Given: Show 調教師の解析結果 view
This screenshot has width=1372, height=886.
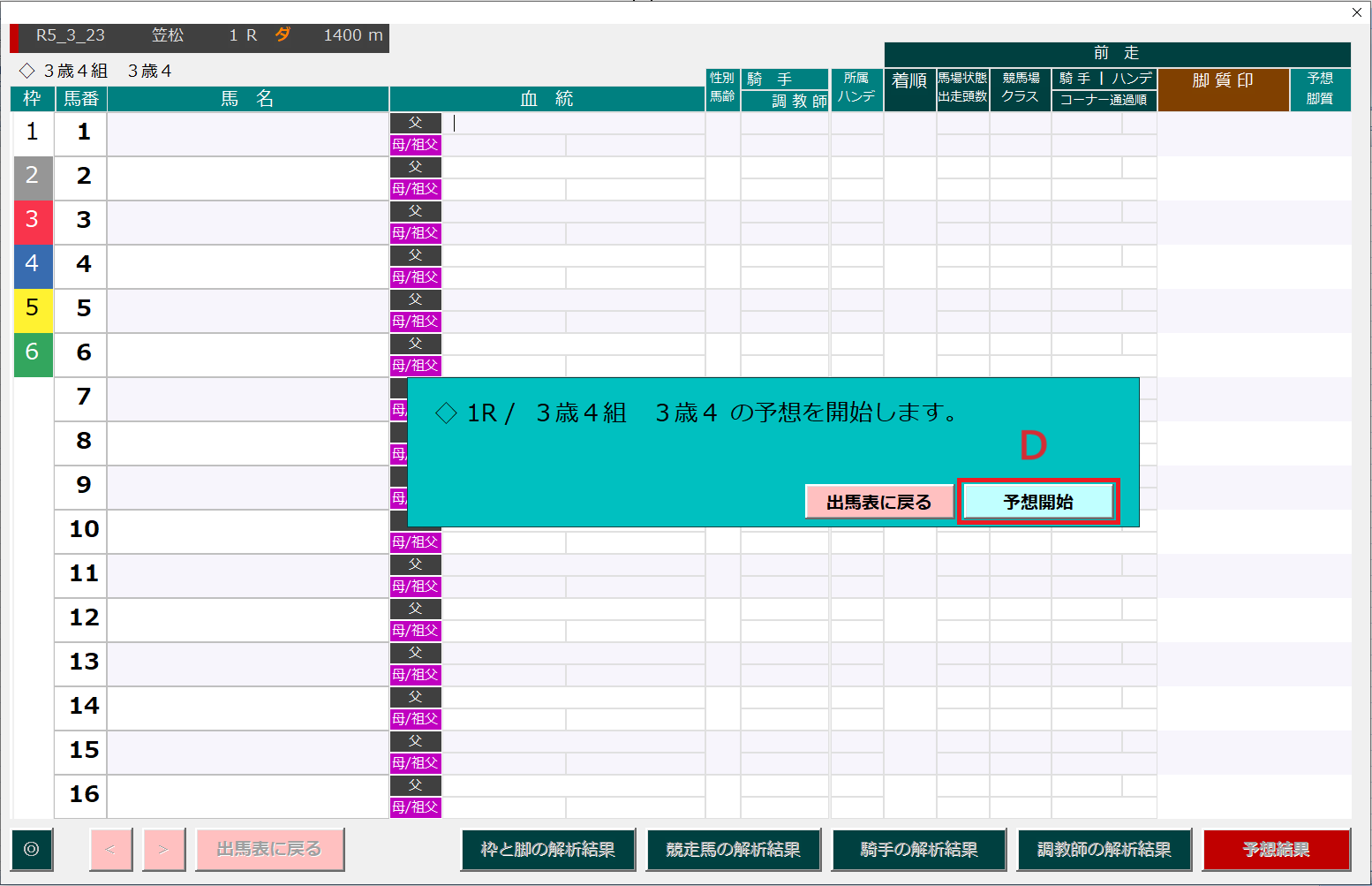Looking at the screenshot, I should click(x=1104, y=849).
